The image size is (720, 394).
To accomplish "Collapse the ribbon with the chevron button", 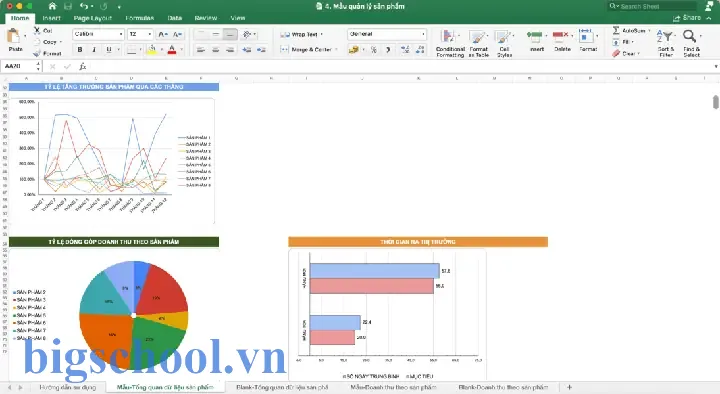I will 709,18.
